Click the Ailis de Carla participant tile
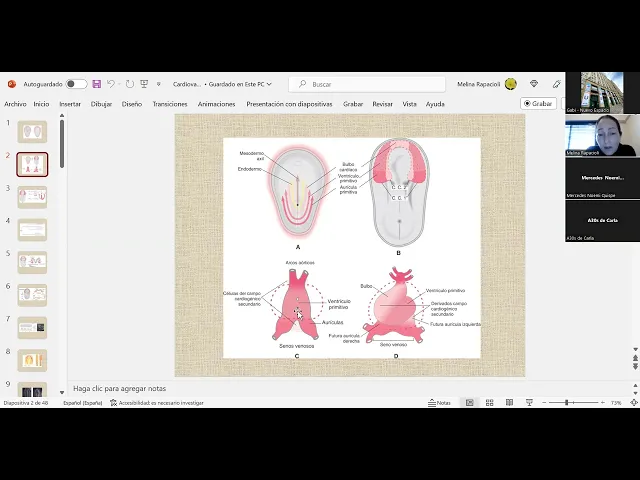 (x=602, y=221)
